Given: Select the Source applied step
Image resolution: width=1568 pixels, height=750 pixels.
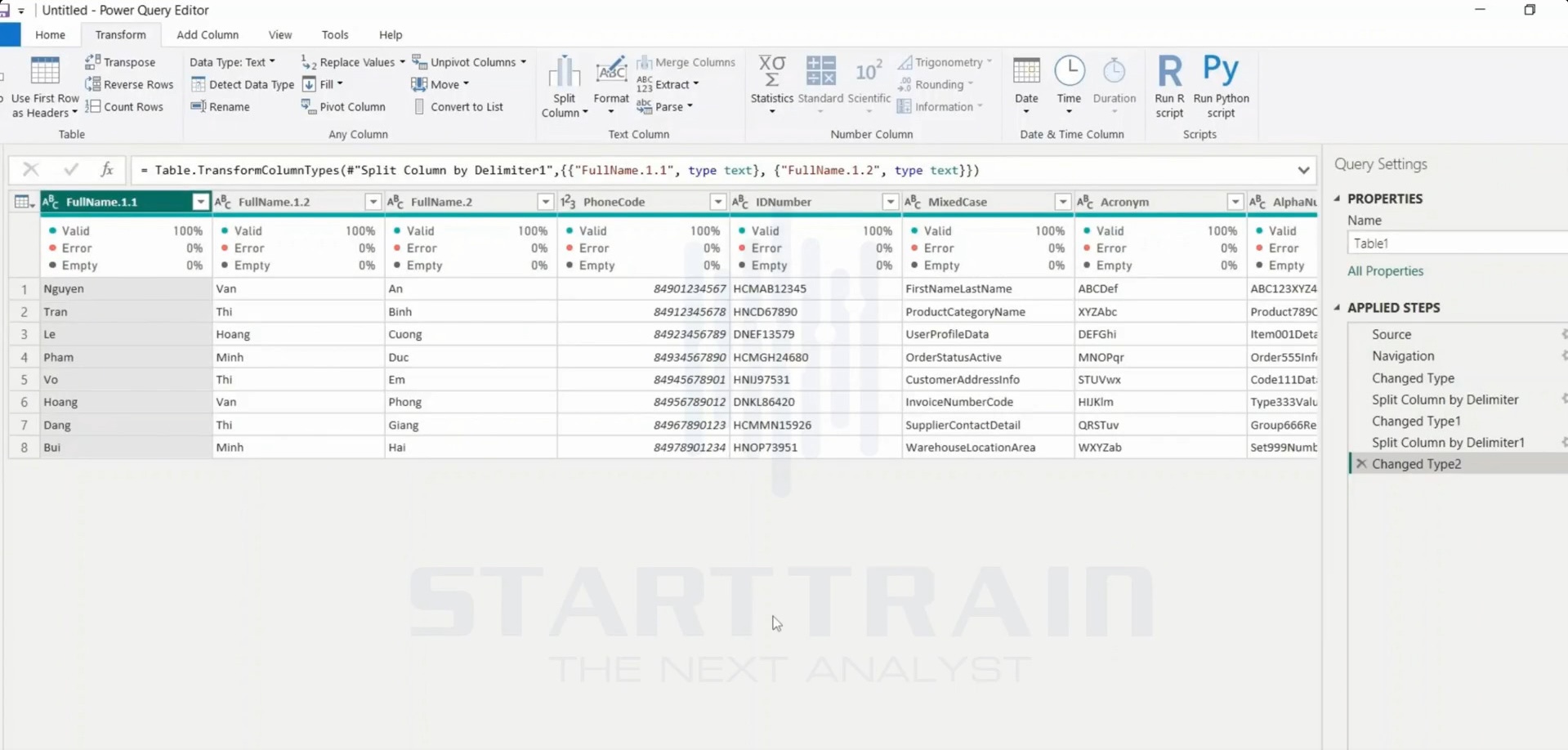Looking at the screenshot, I should [x=1392, y=334].
